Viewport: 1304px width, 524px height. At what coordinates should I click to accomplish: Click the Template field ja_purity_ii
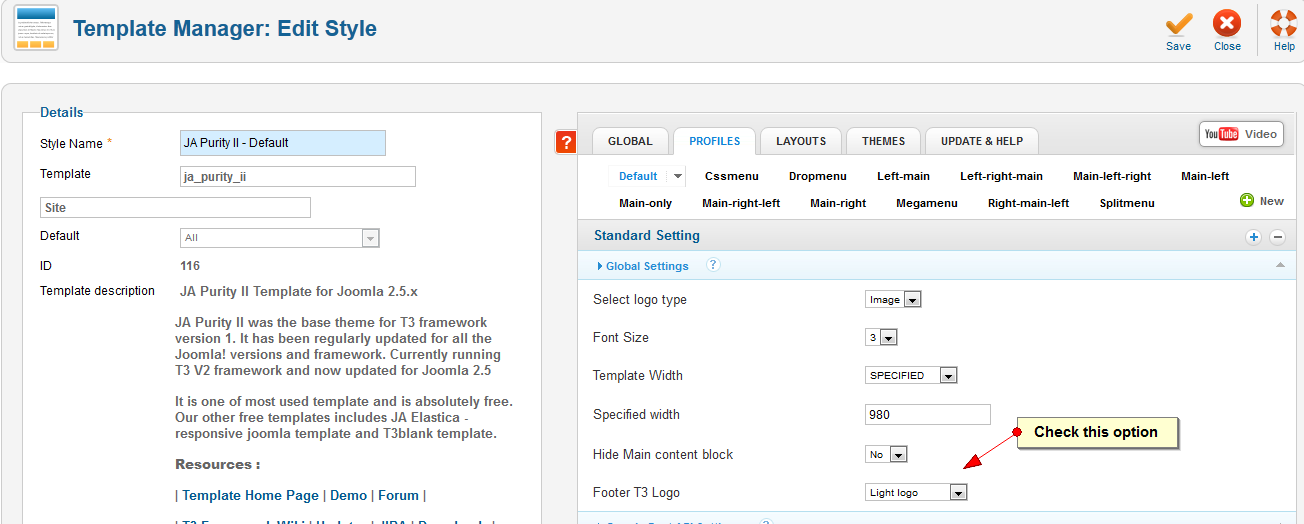click(x=298, y=177)
